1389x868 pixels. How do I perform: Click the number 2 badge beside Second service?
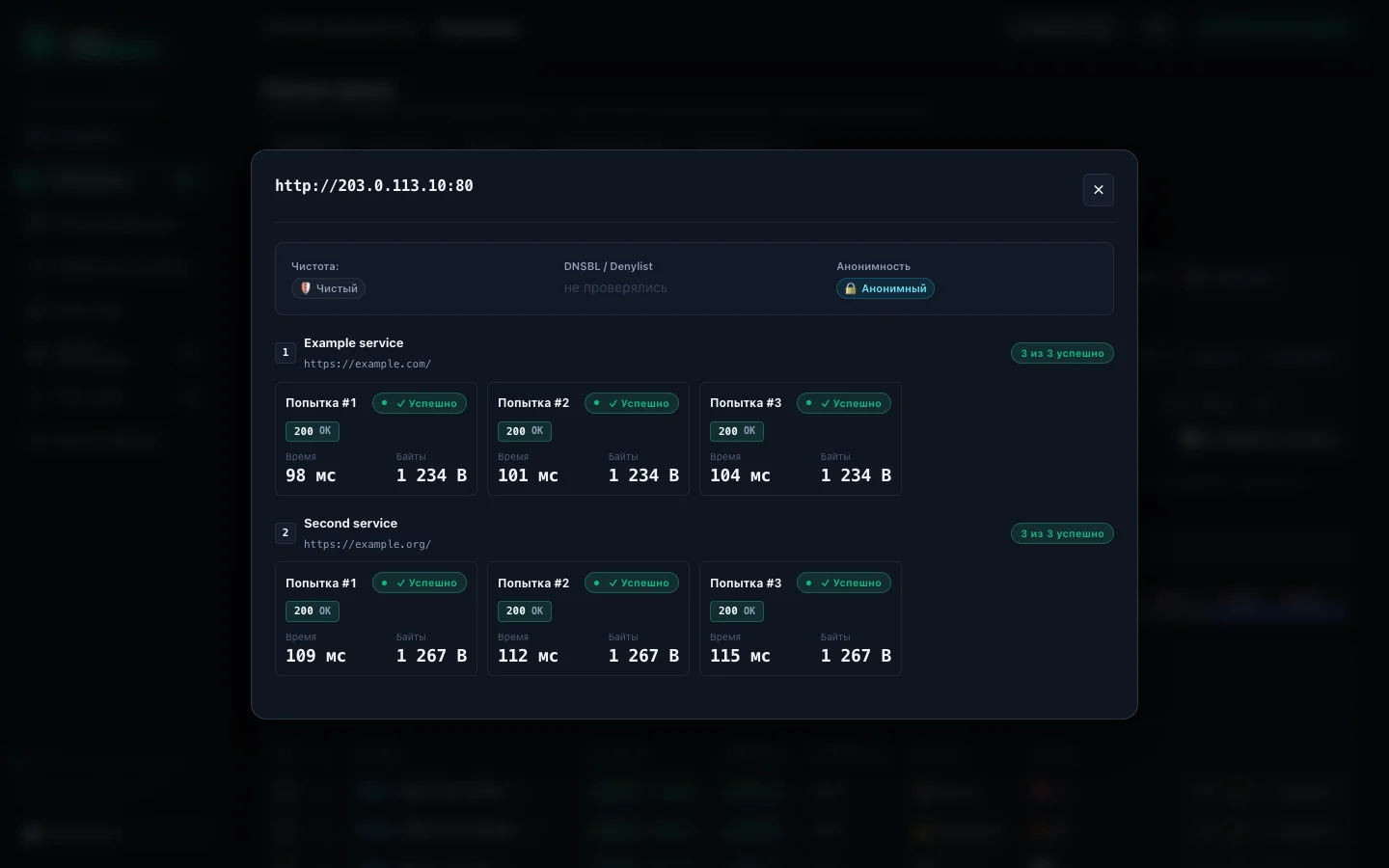pos(286,533)
